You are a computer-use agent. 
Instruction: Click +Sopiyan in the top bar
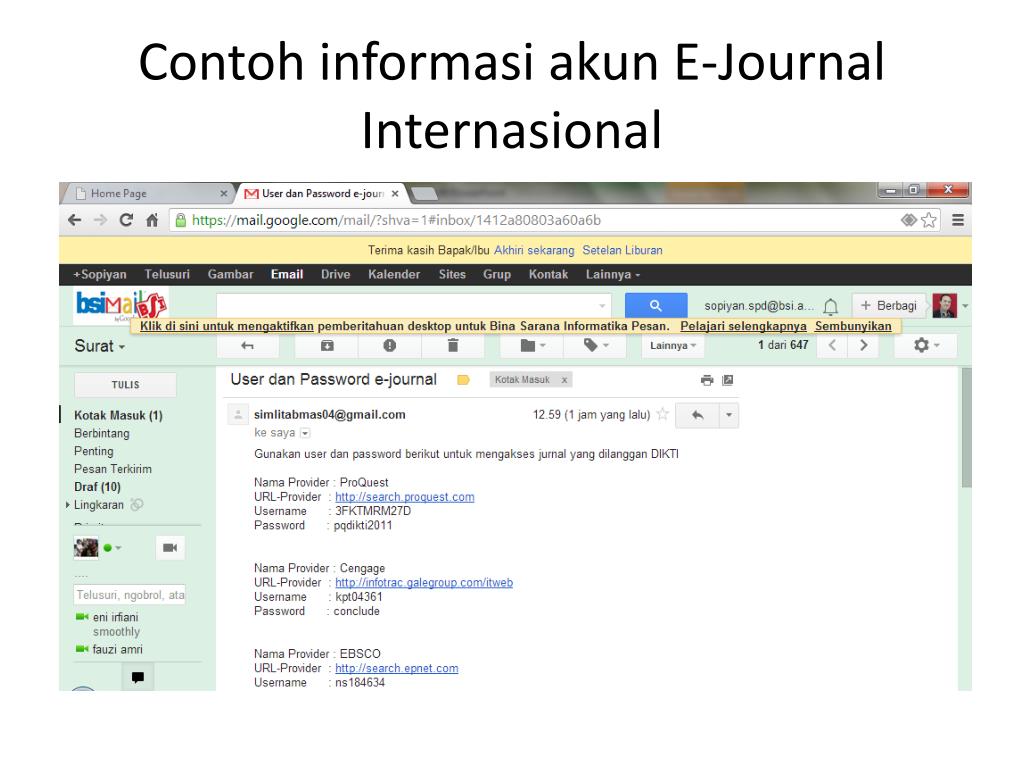[x=100, y=274]
